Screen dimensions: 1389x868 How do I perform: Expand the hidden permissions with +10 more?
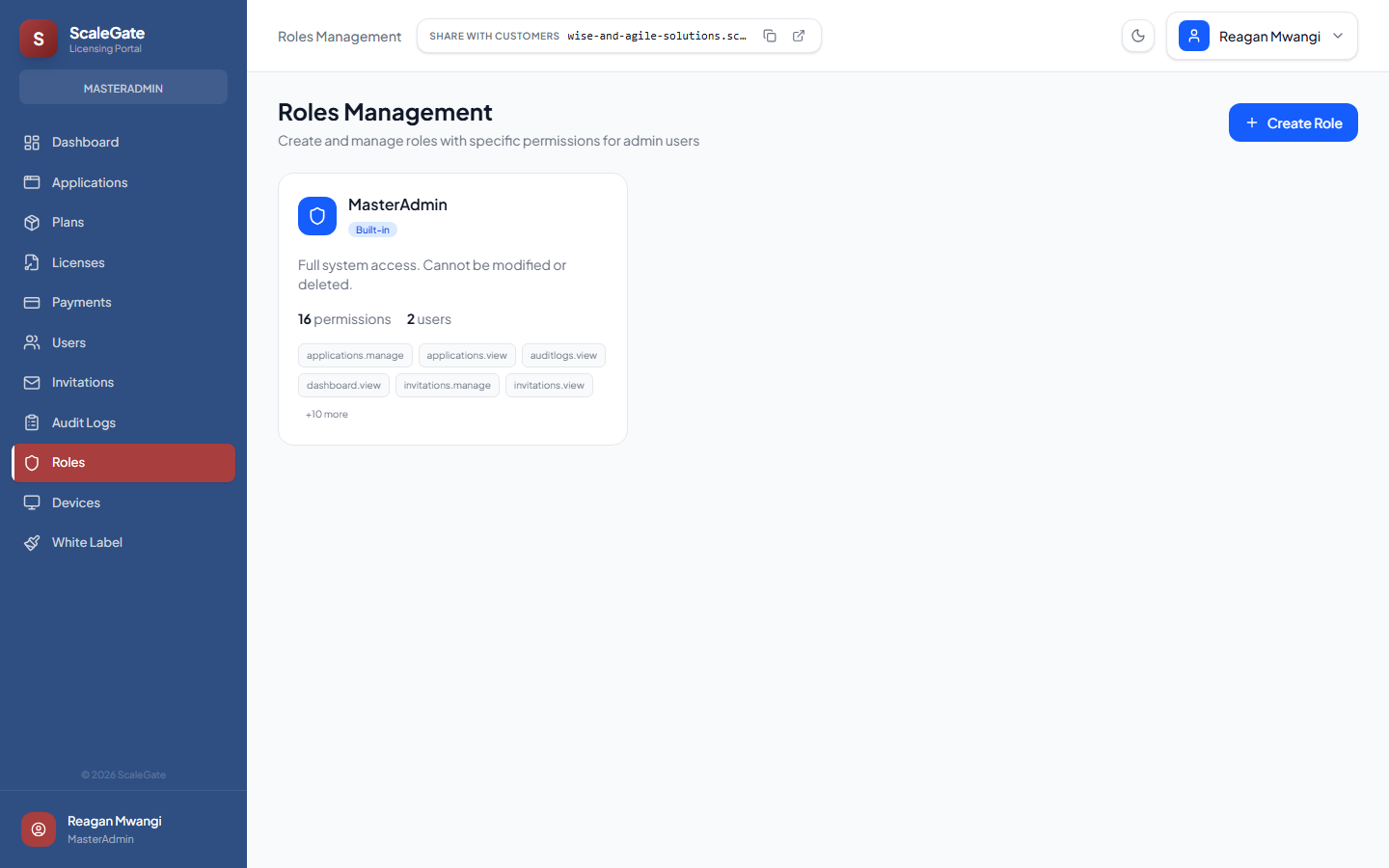pyautogui.click(x=327, y=414)
